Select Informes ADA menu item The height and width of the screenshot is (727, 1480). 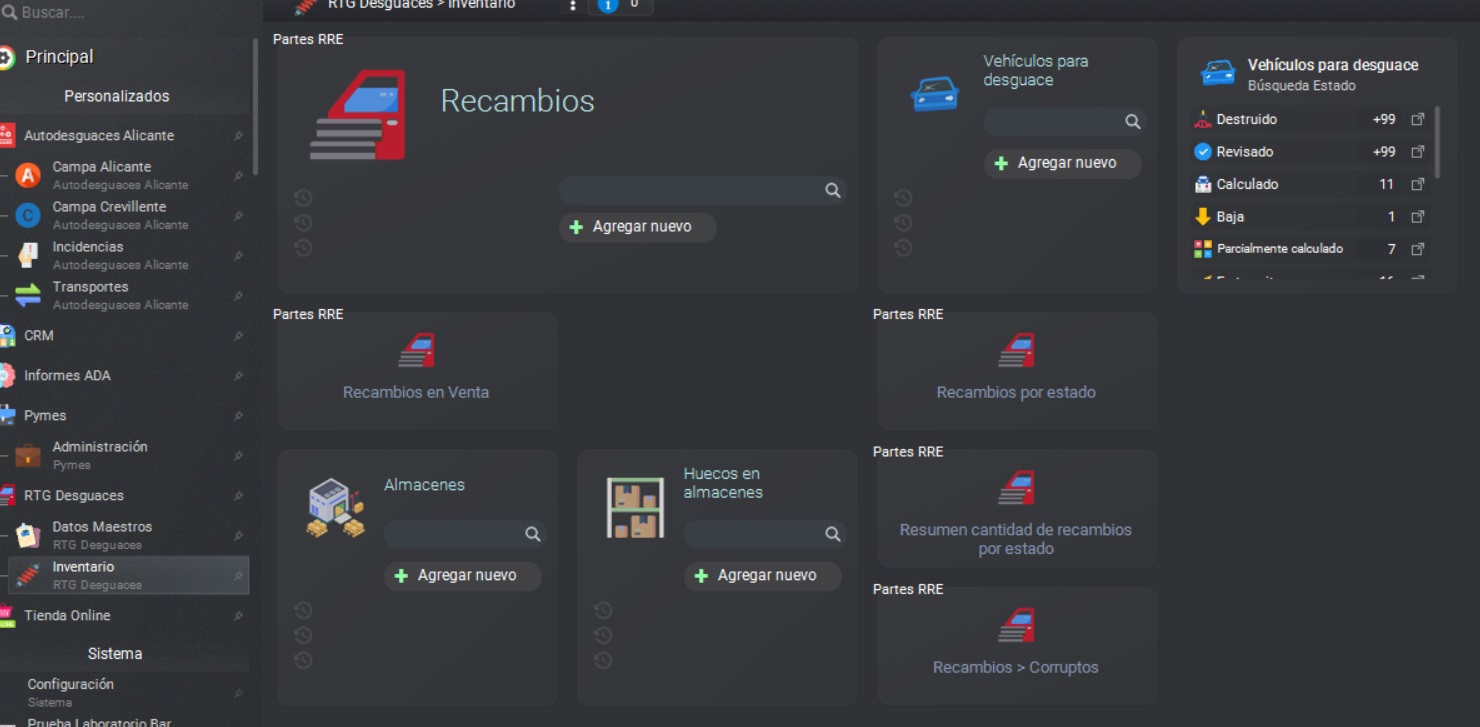67,376
